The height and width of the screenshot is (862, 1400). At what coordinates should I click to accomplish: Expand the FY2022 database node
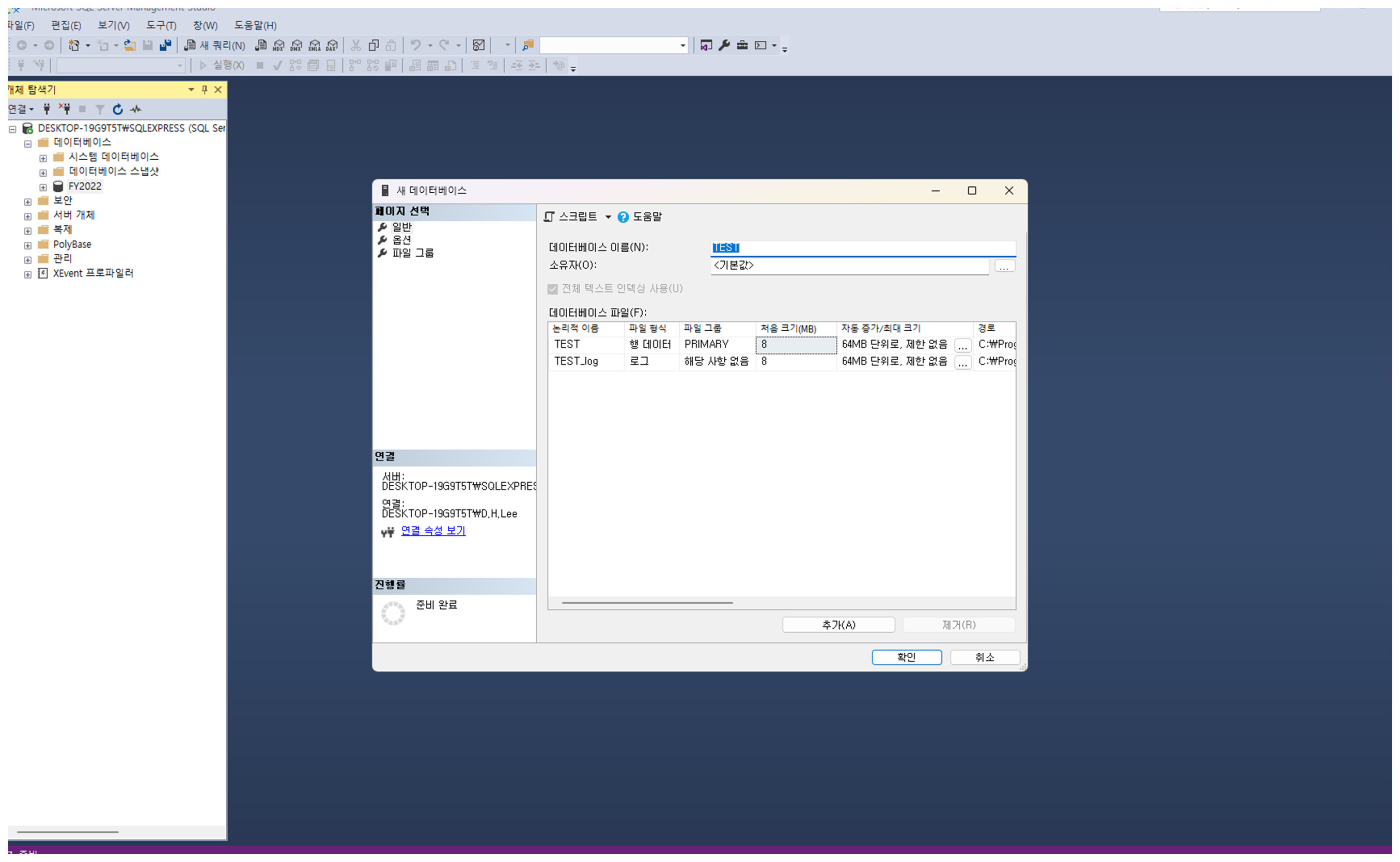click(x=43, y=188)
